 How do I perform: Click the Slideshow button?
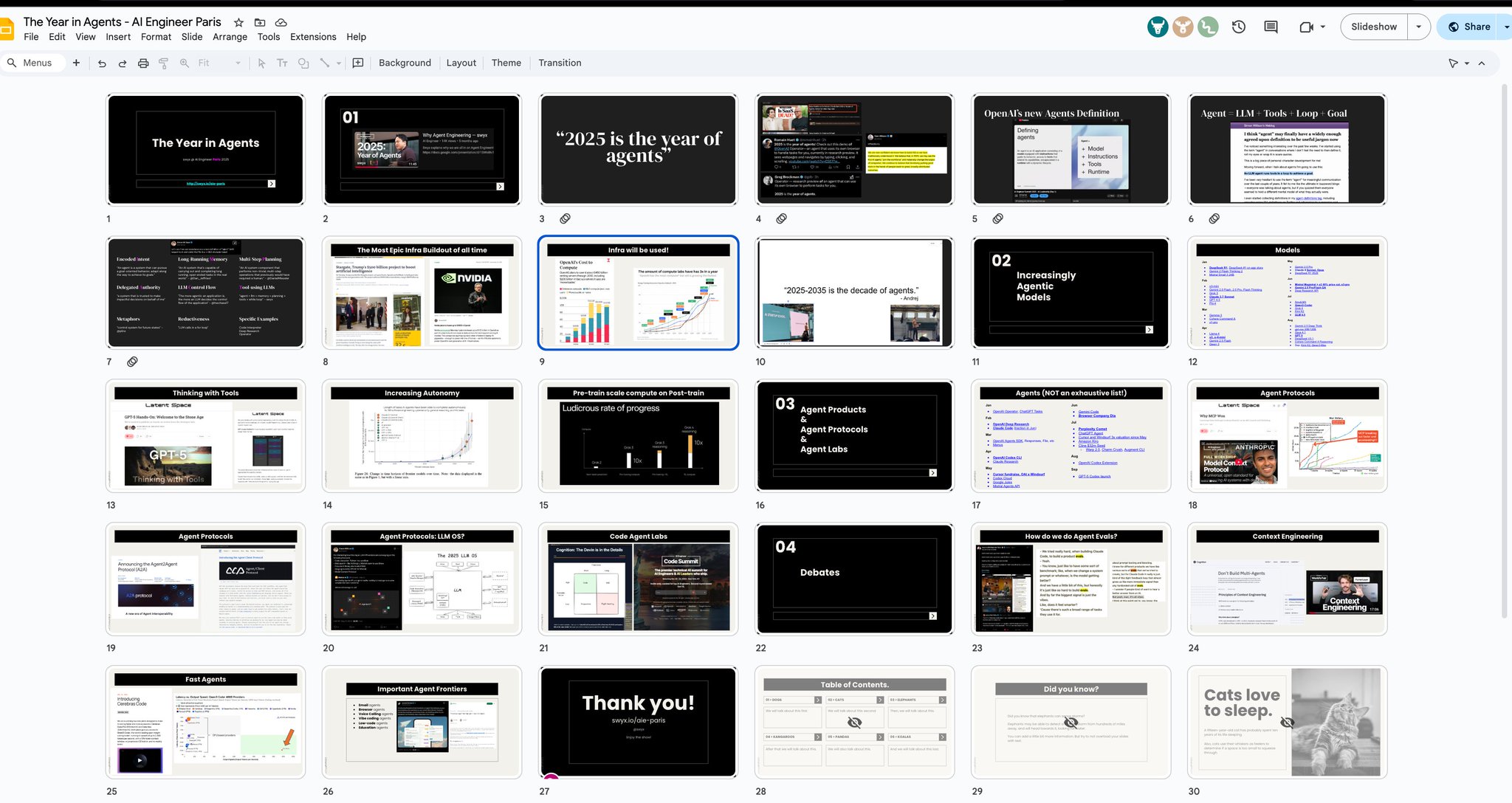click(1374, 27)
